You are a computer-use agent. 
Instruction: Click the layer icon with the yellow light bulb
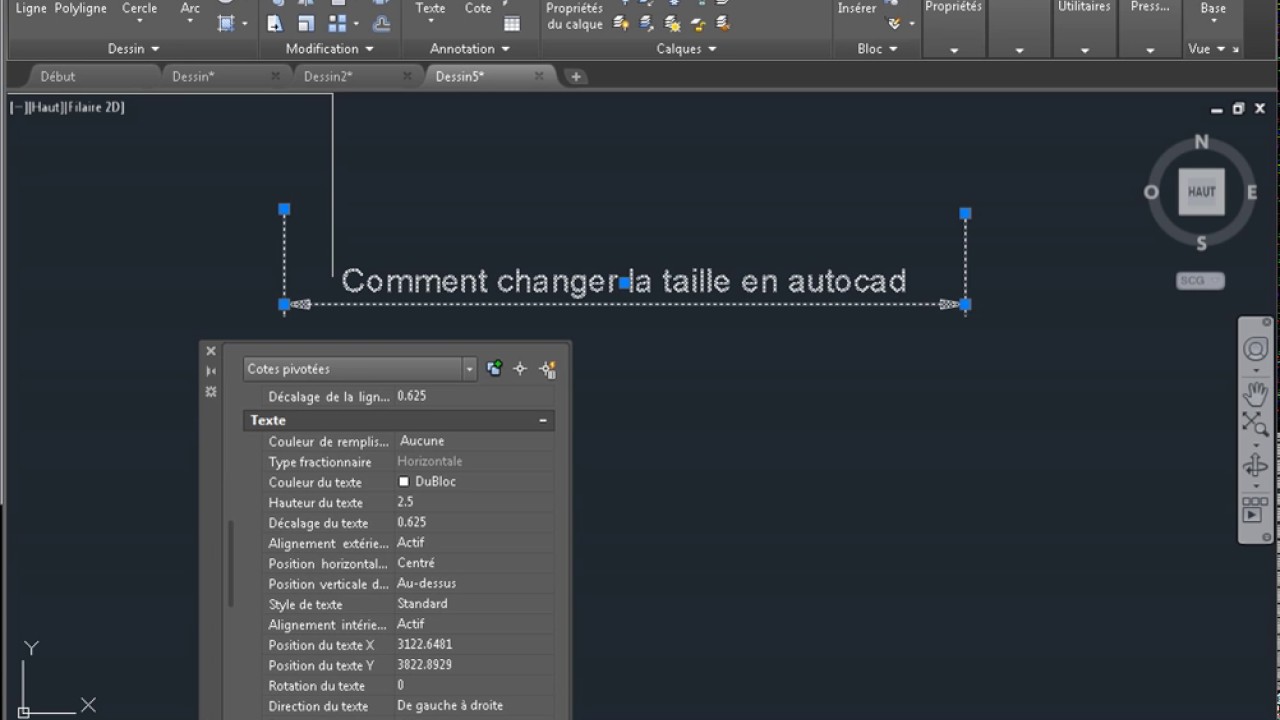pos(621,23)
